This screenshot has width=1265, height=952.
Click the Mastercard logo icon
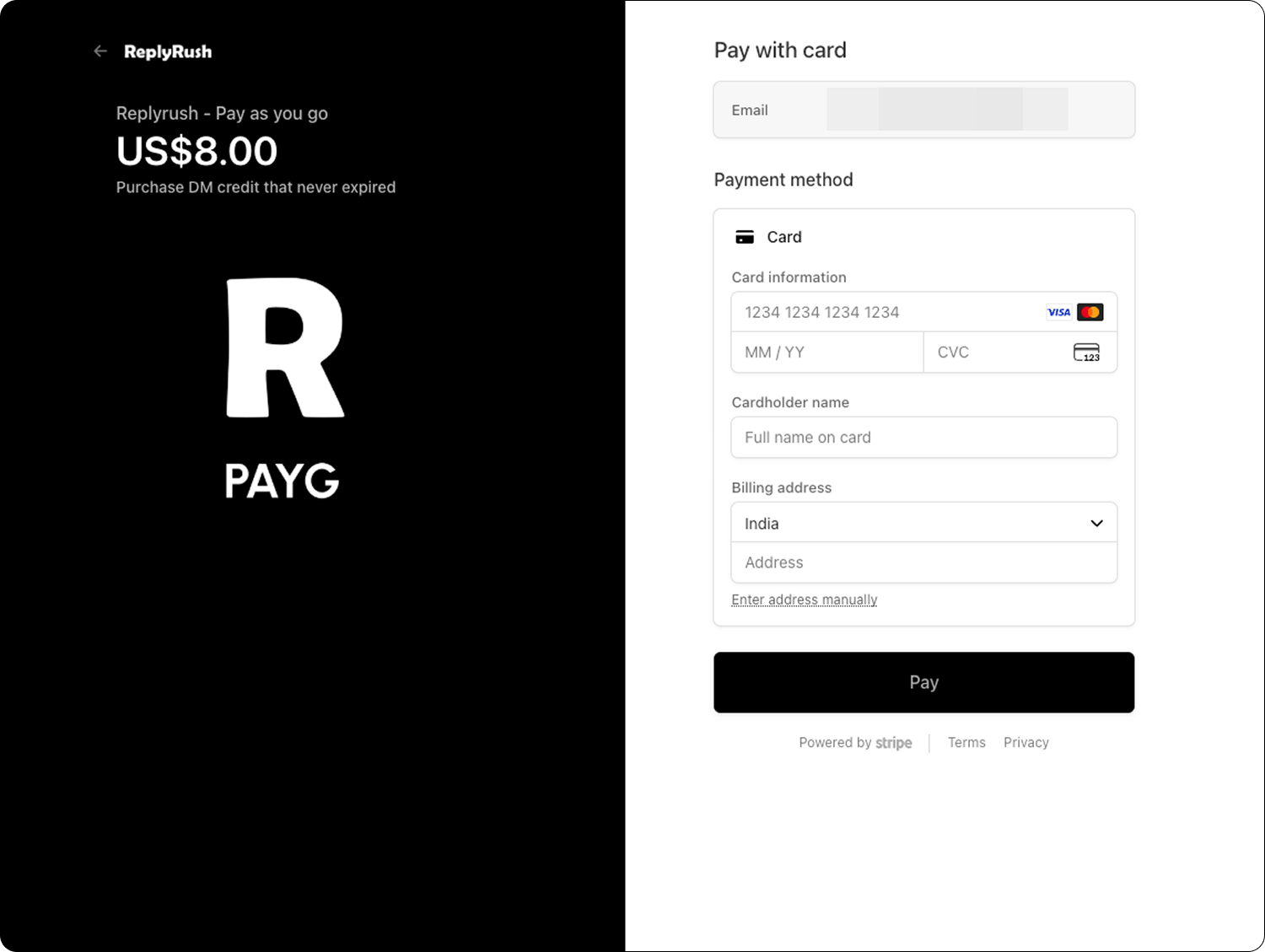(1090, 312)
